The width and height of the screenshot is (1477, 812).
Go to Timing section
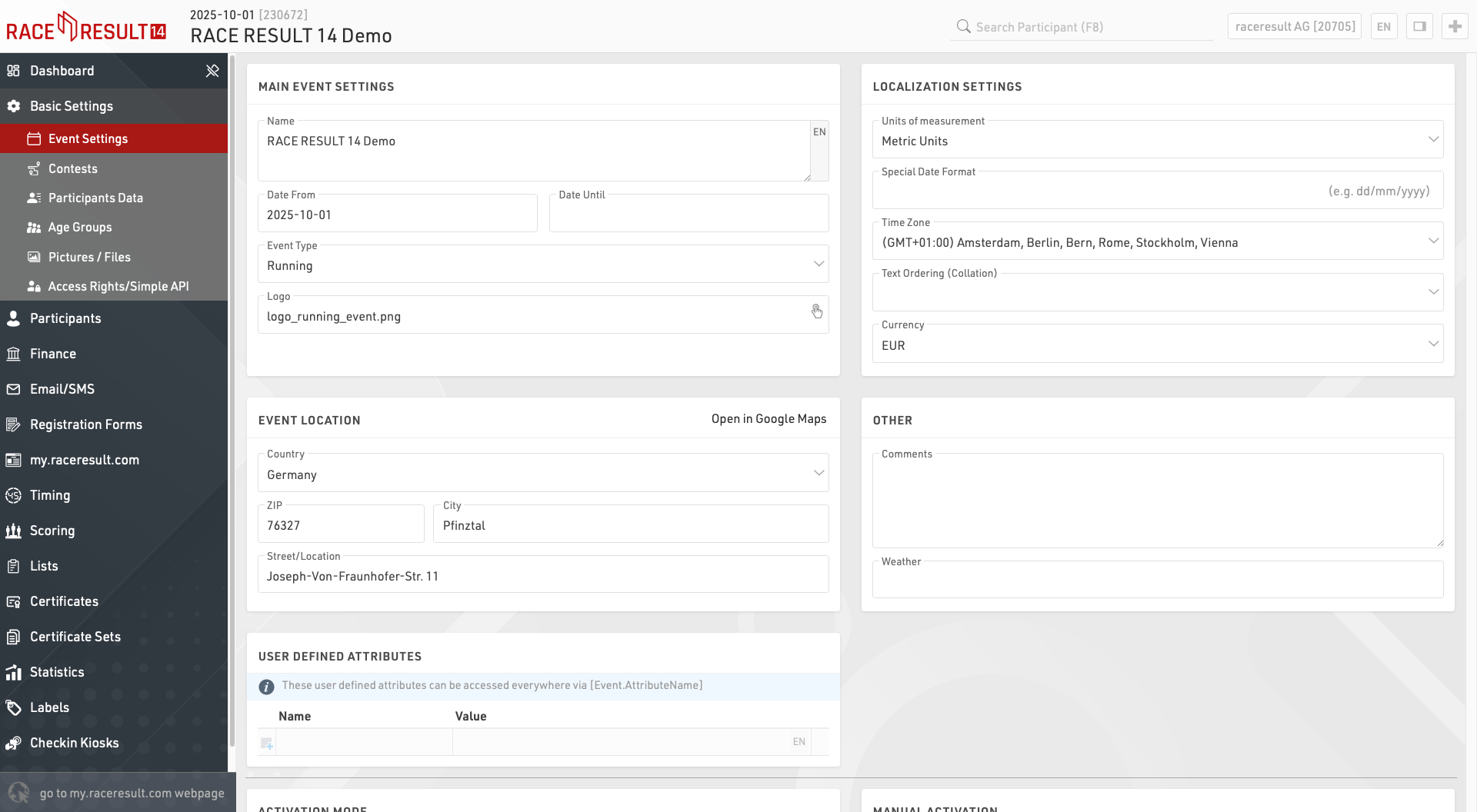[114, 495]
